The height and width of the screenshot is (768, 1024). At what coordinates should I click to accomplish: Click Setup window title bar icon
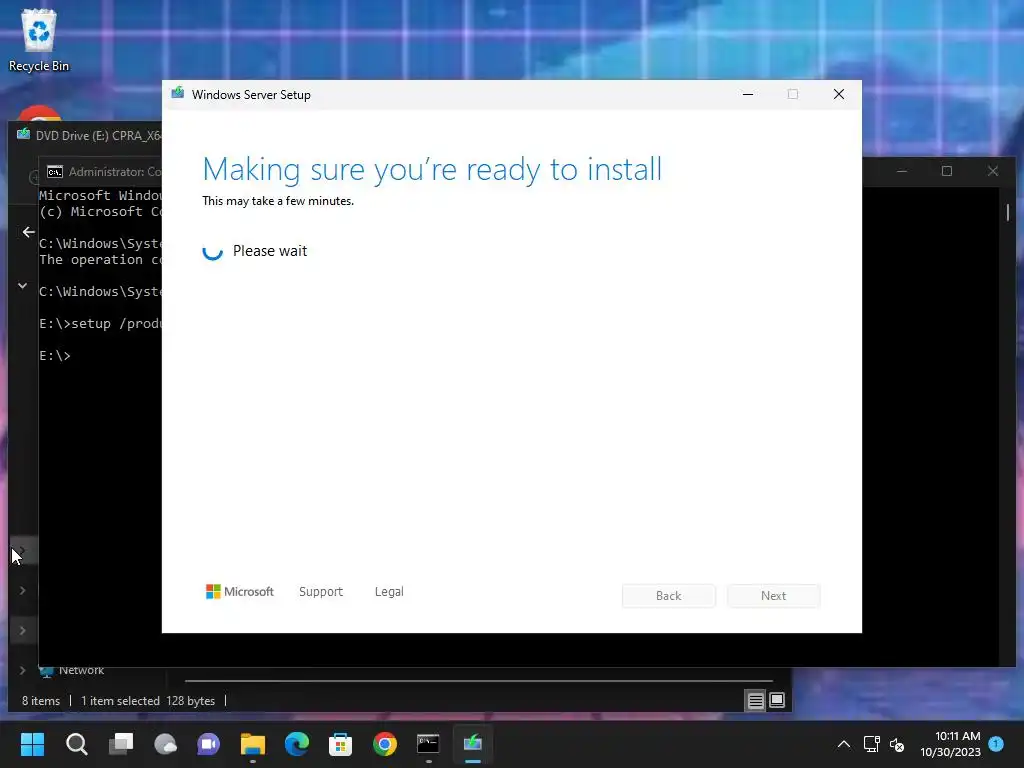(178, 93)
